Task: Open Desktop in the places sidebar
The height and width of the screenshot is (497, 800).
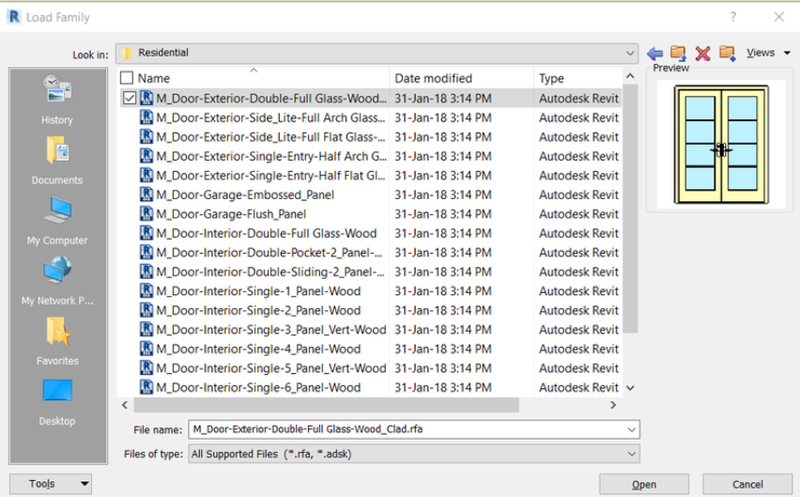Action: tap(57, 402)
